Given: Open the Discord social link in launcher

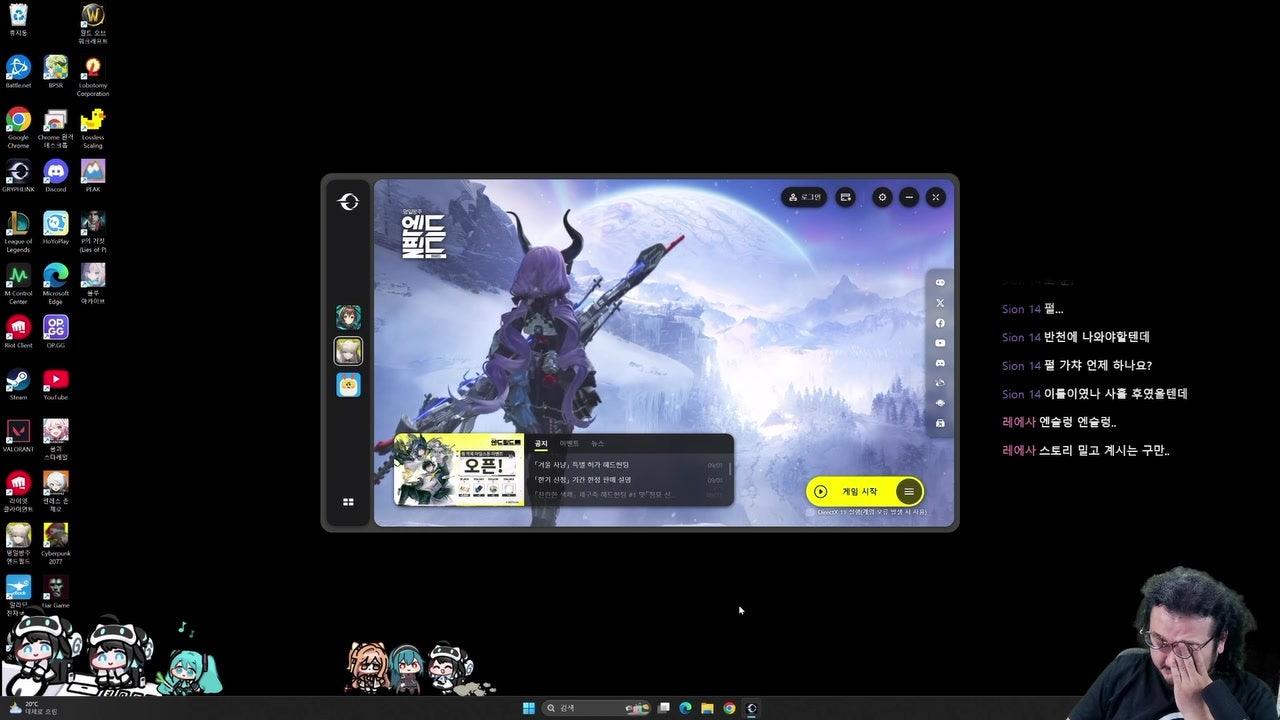Looking at the screenshot, I should pos(940,363).
